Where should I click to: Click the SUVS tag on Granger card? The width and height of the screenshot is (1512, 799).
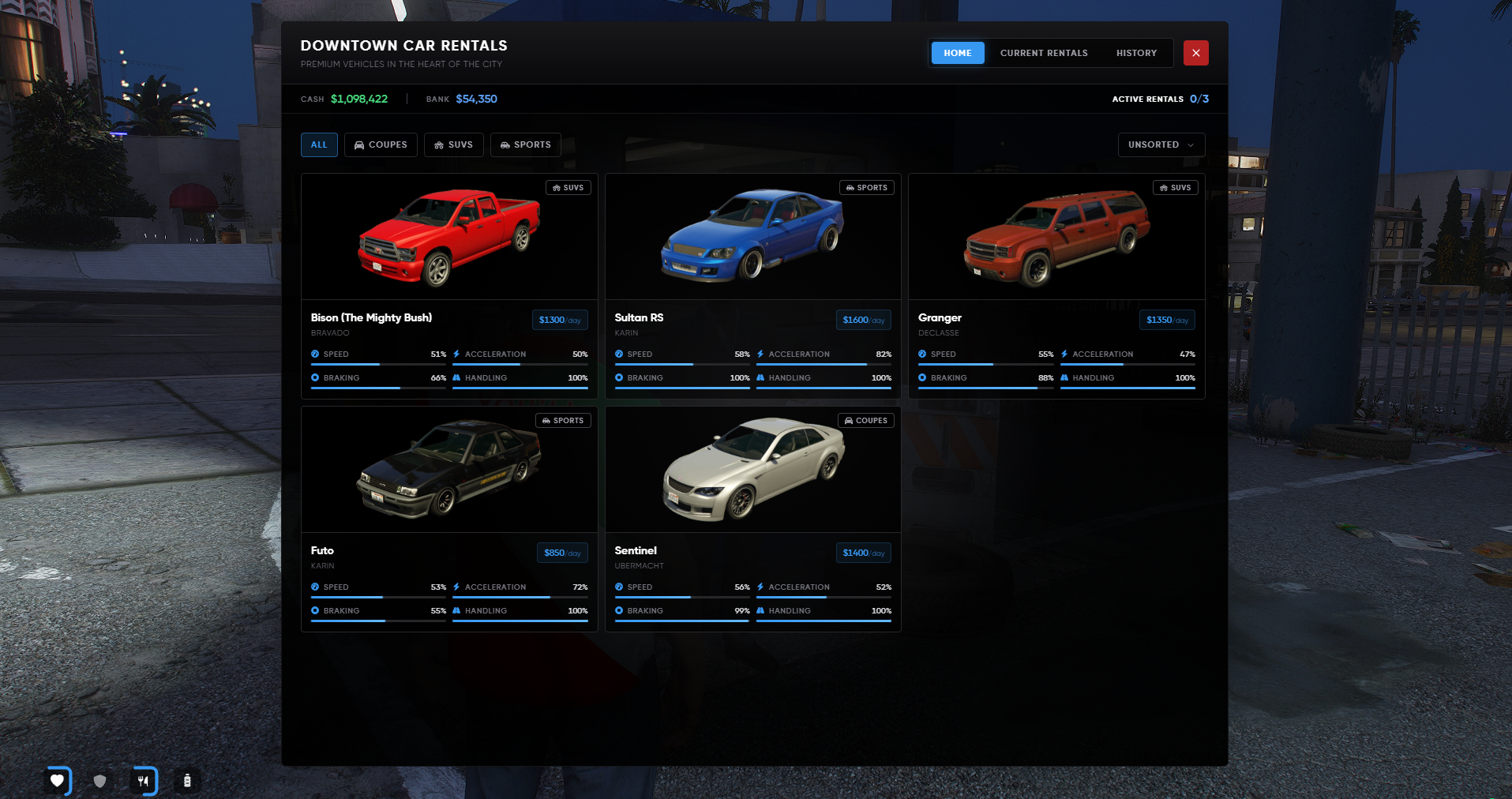coord(1176,188)
